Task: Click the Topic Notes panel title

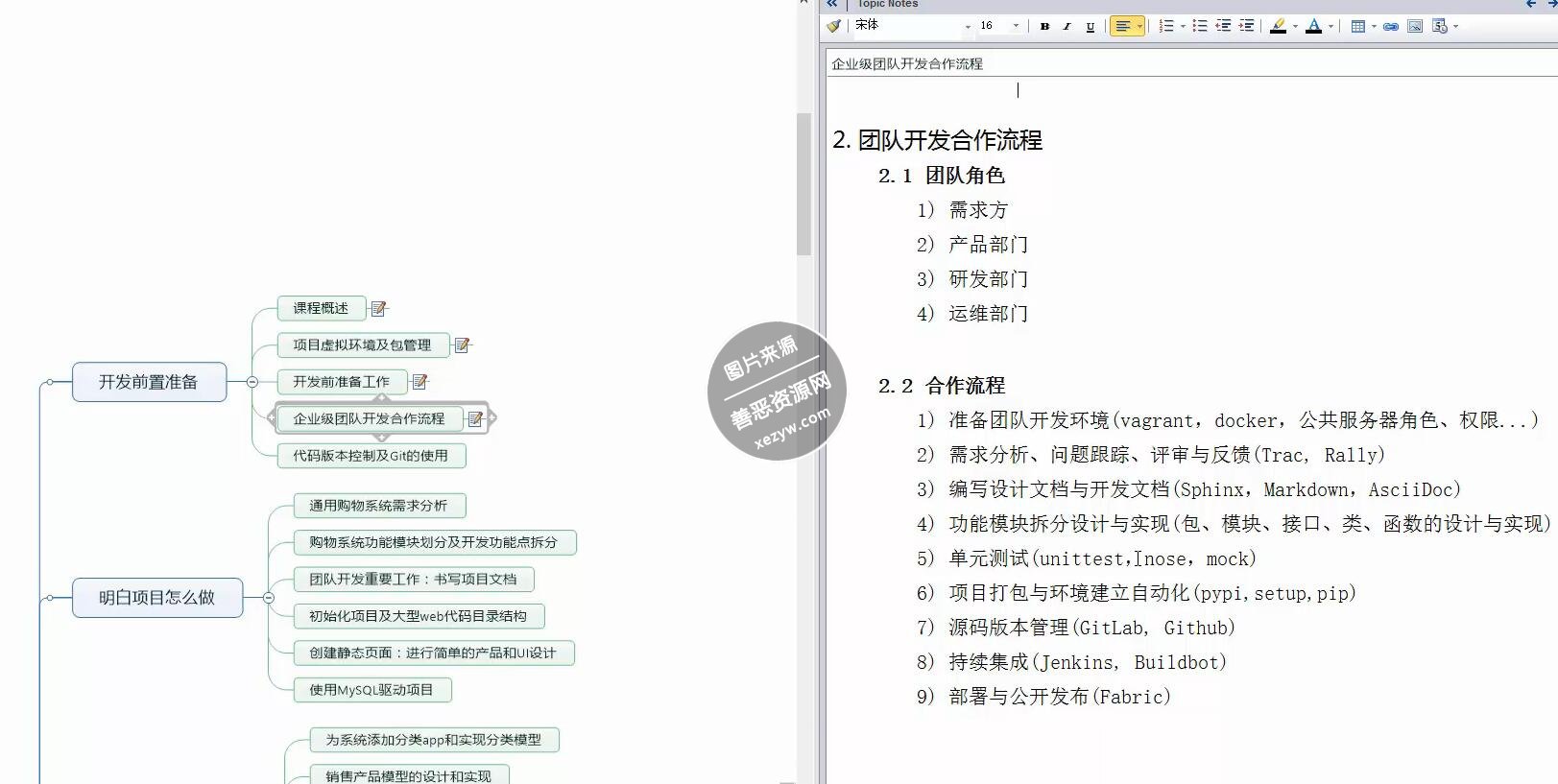Action: (x=887, y=4)
